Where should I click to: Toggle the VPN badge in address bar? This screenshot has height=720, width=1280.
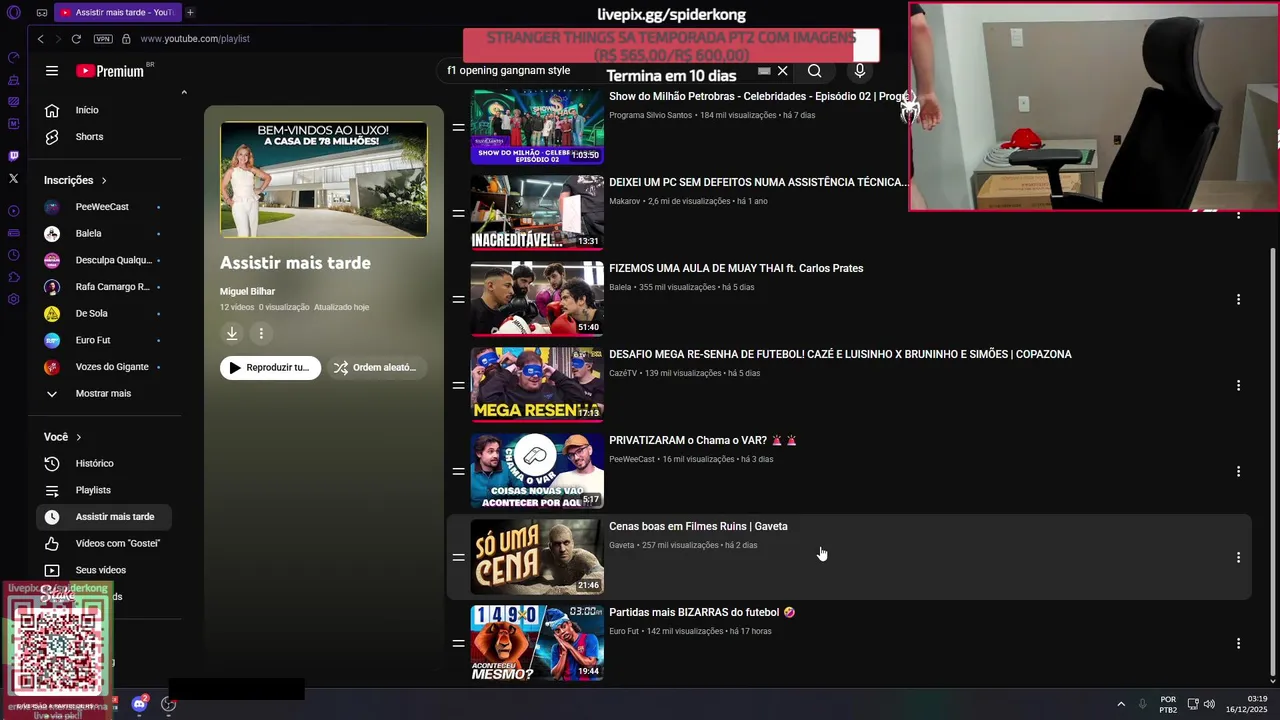coord(103,39)
